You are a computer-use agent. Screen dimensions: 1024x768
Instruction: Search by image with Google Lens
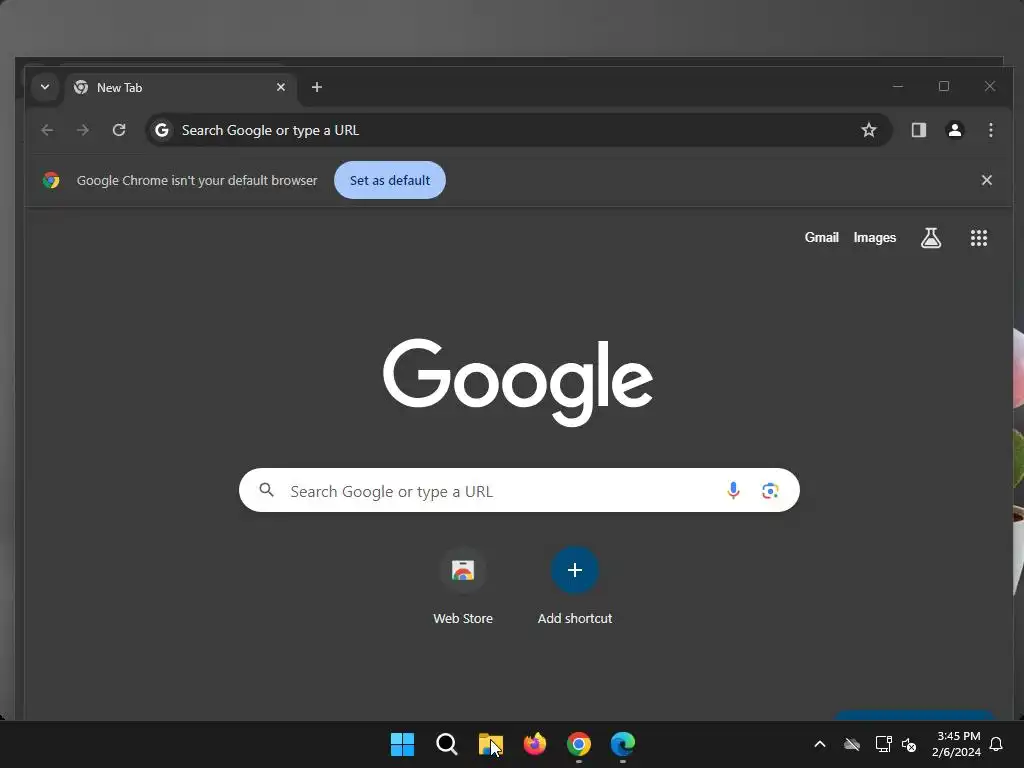(x=770, y=490)
